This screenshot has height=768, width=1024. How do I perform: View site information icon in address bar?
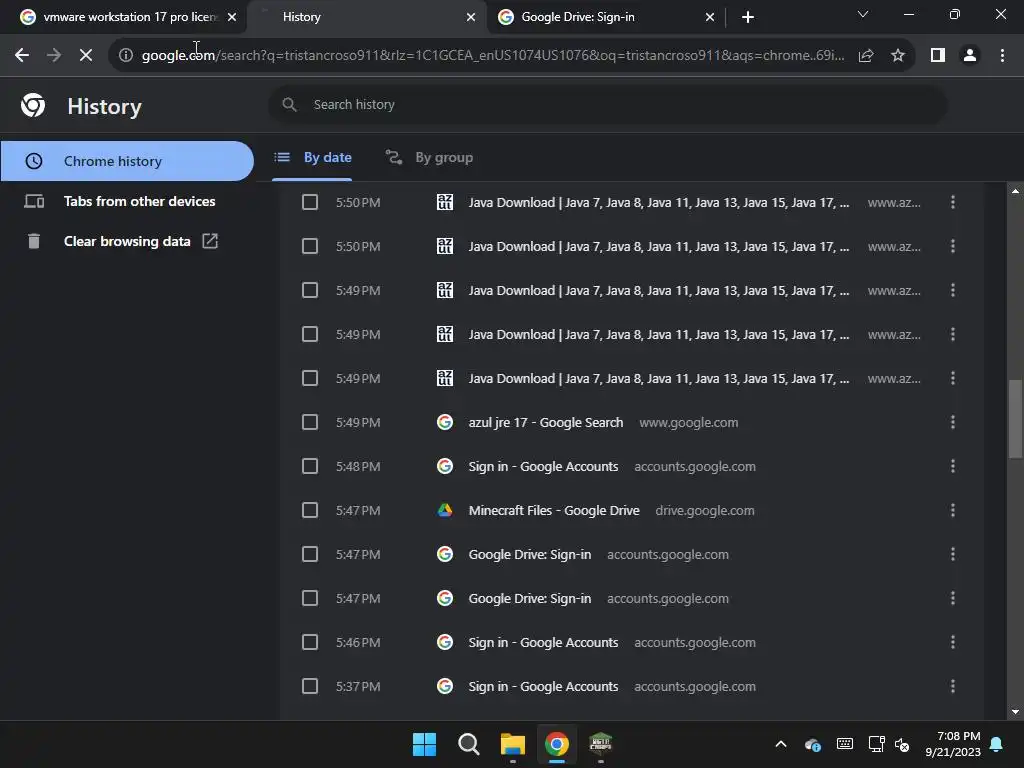(x=125, y=56)
